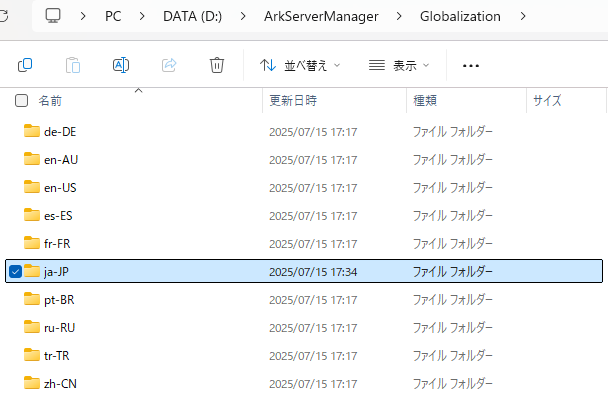Select the ru-RU folder name

click(59, 328)
